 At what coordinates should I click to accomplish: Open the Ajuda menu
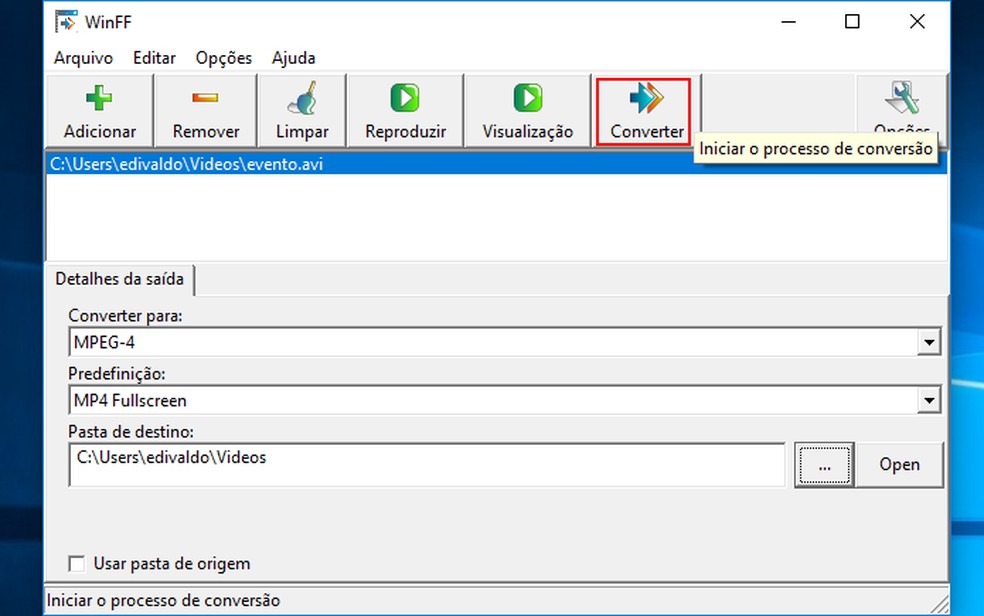pos(292,58)
